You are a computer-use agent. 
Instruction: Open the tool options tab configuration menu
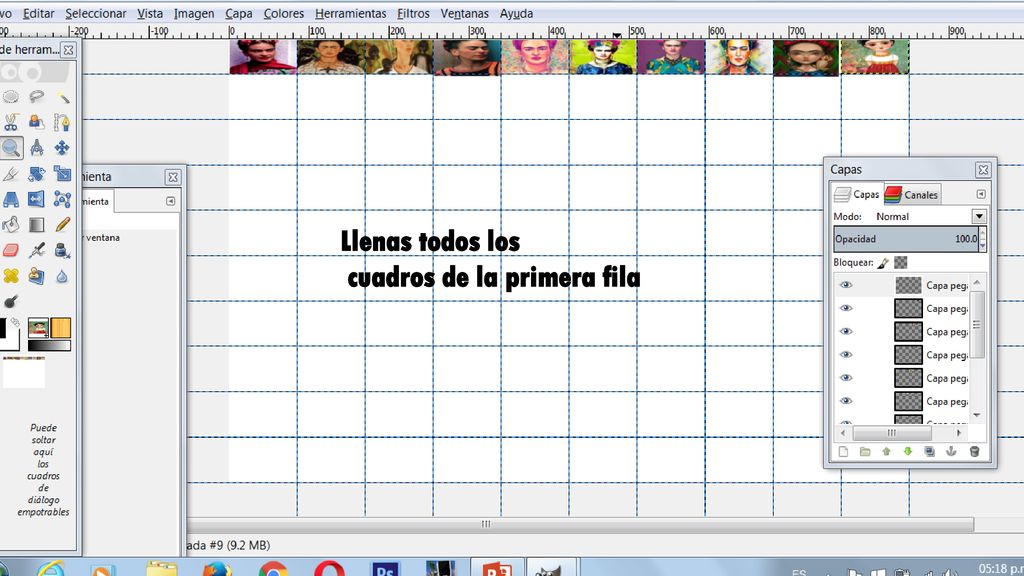click(170, 201)
